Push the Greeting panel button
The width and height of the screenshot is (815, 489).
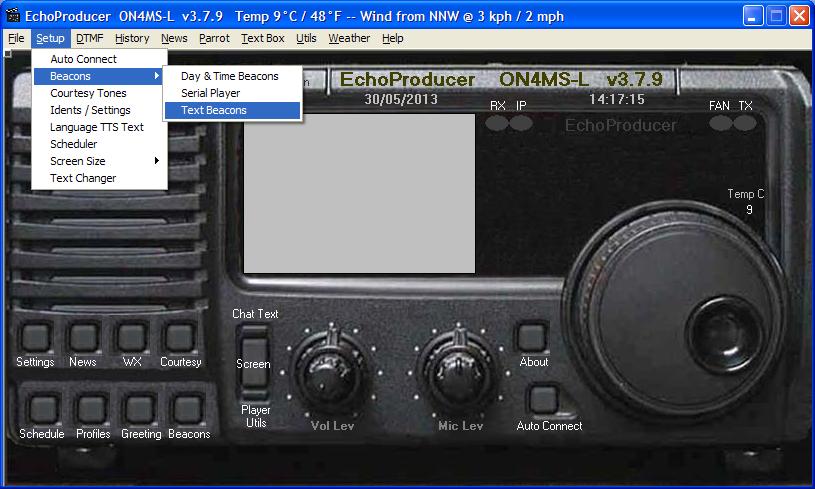(140, 409)
